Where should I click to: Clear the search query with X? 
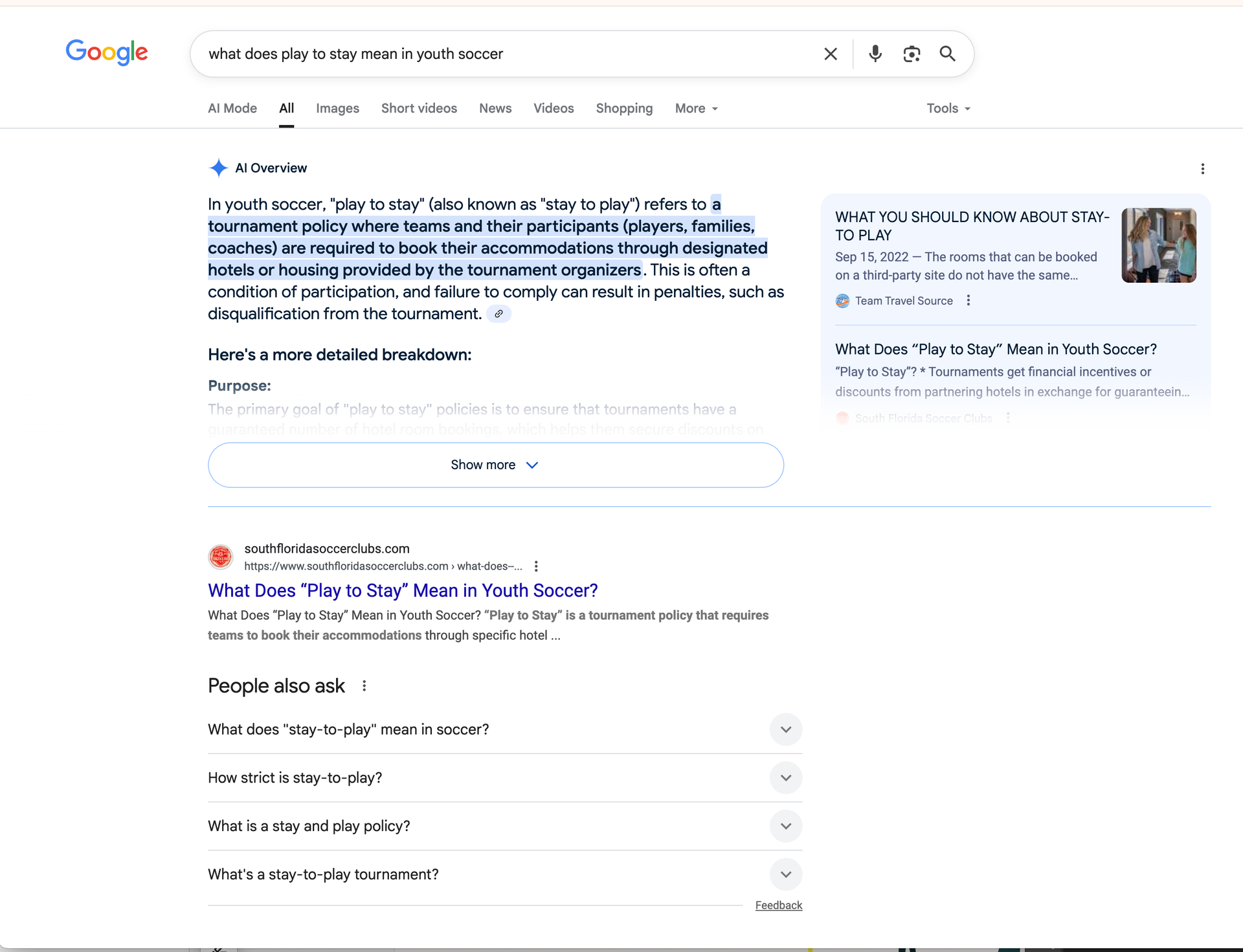click(831, 54)
